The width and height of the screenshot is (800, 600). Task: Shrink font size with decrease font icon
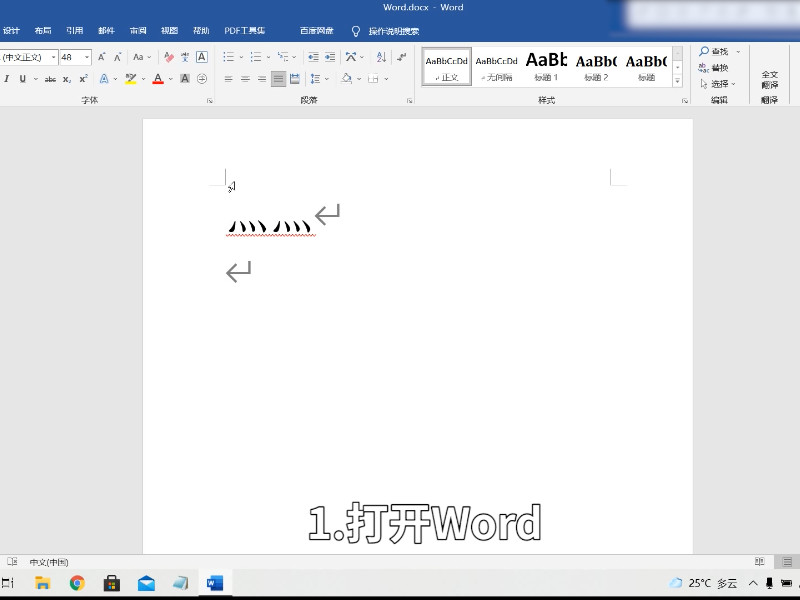tap(117, 57)
